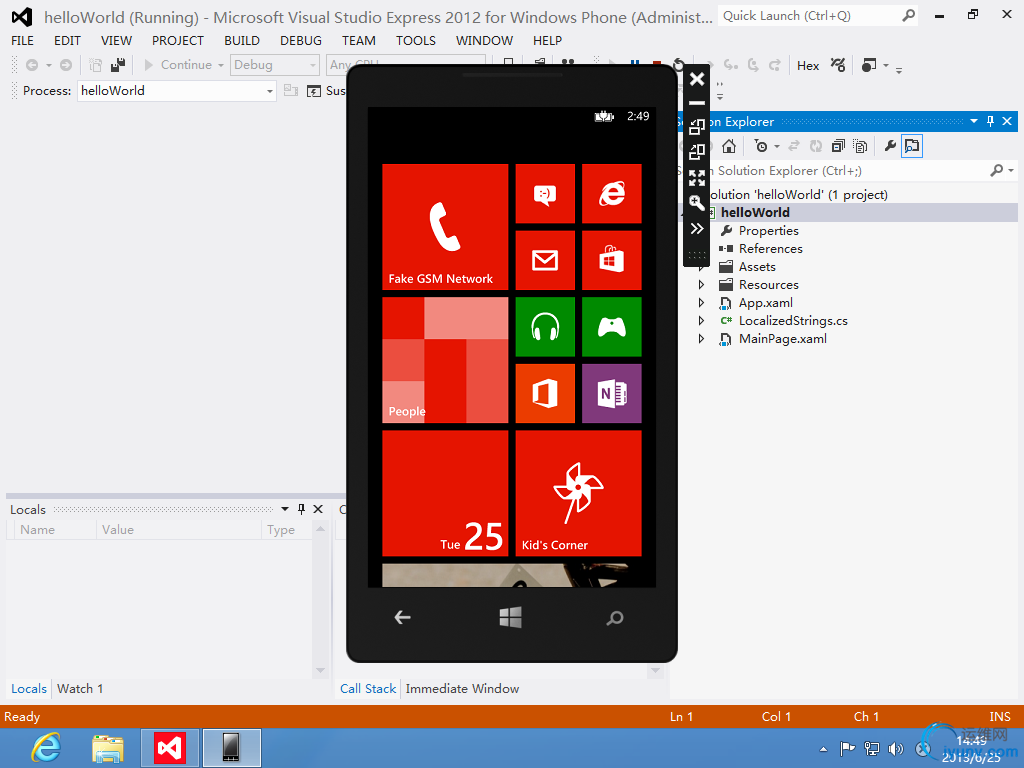Tap the Internet Explorer tile on phone
The height and width of the screenshot is (768, 1024).
pyautogui.click(x=611, y=194)
